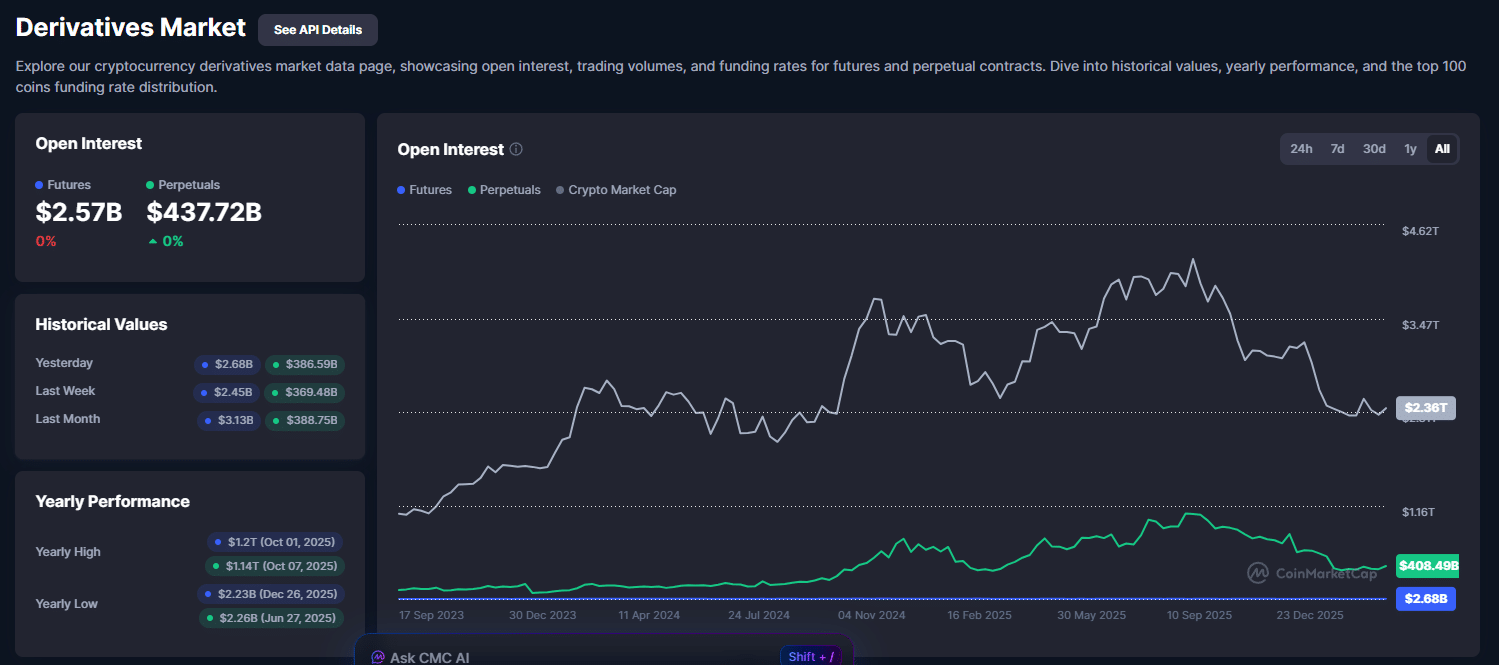Select the 1y time range
The width and height of the screenshot is (1499, 665).
point(1410,149)
